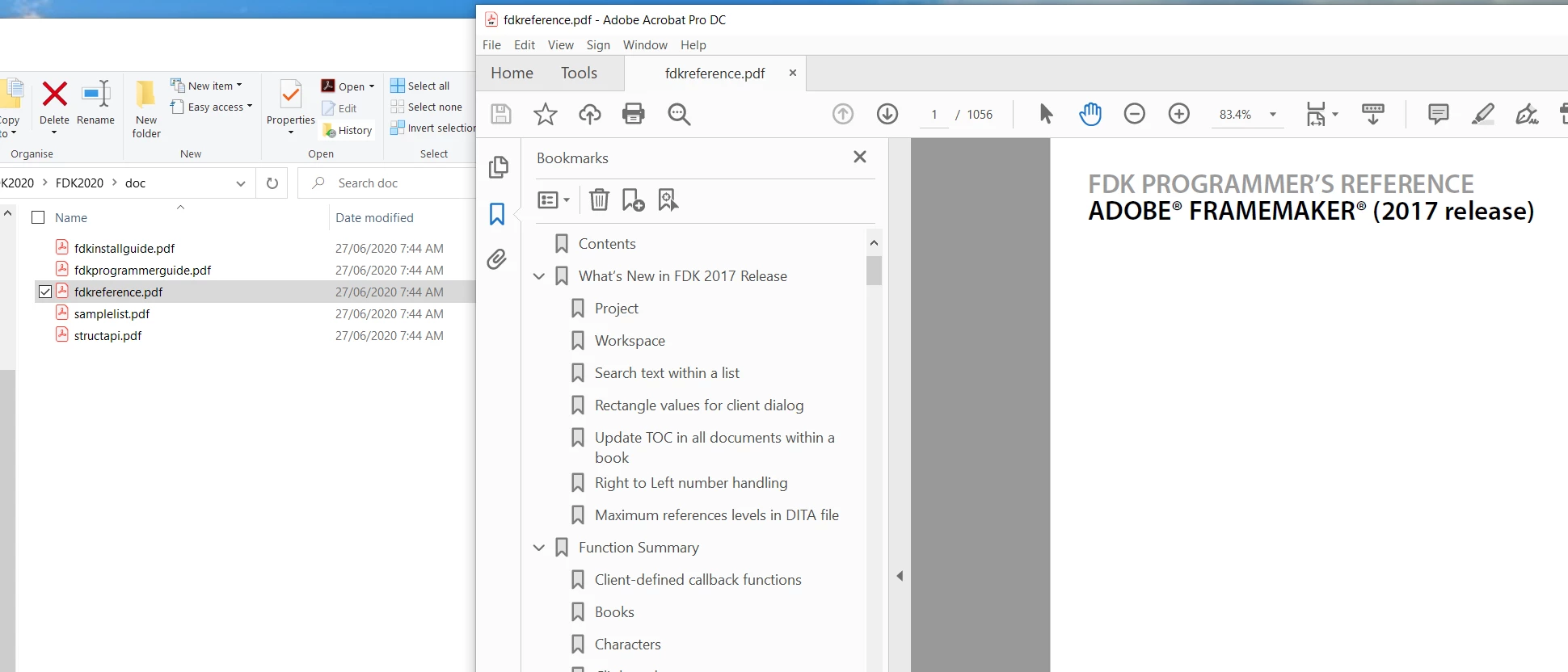Switch to the Tools tab
1568x672 pixels.
tap(579, 73)
